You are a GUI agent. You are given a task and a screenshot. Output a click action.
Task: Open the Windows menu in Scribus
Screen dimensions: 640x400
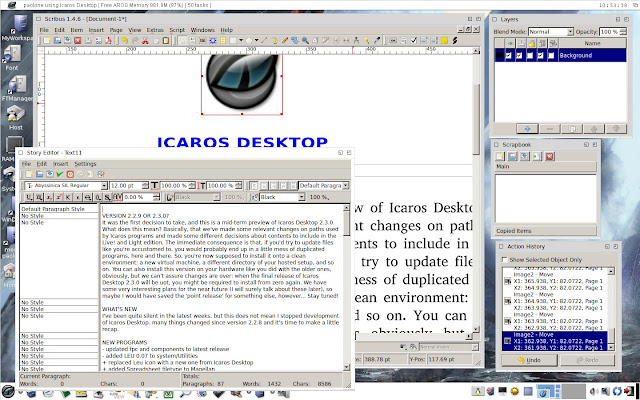(202, 30)
